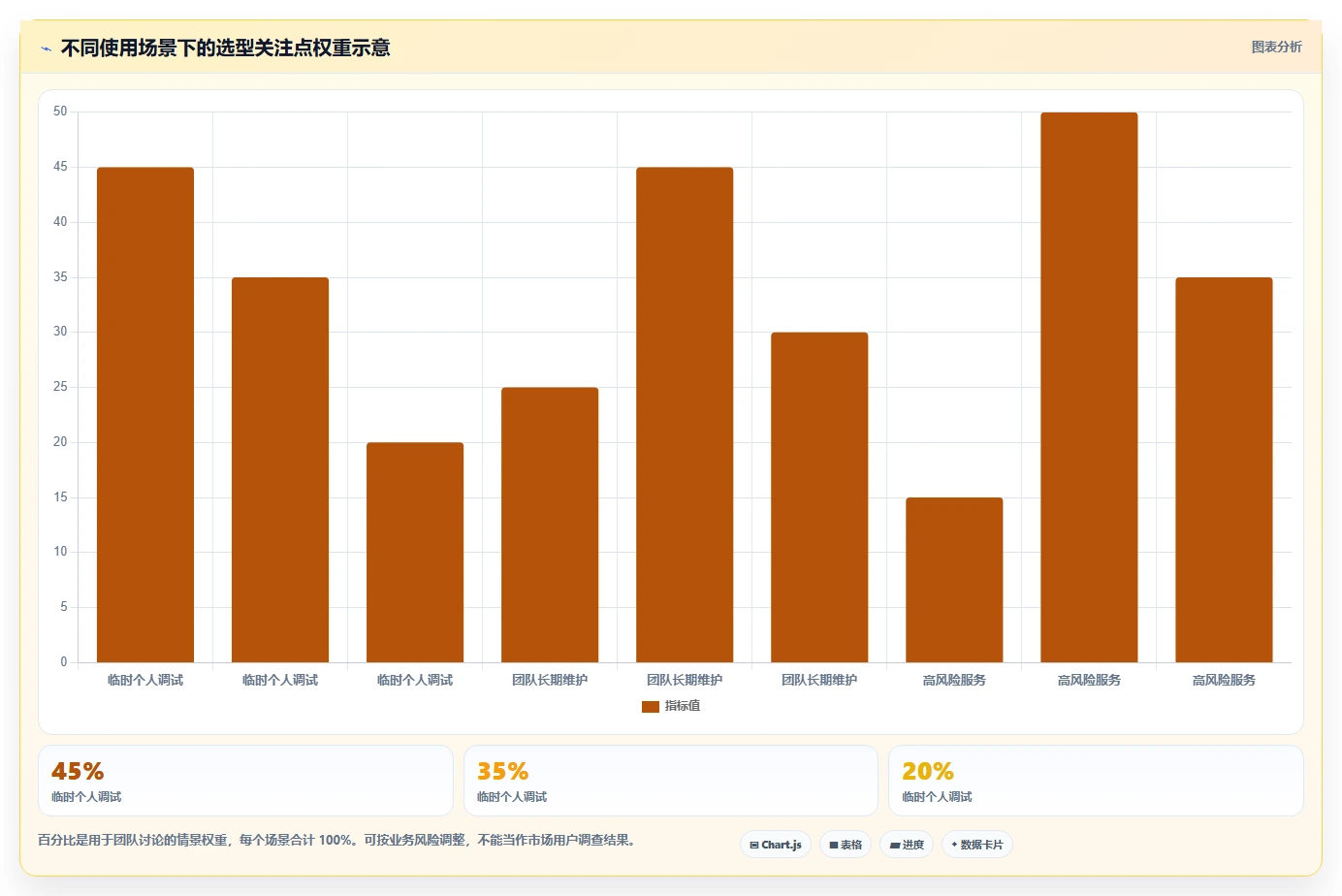Click the 临时个人调试 bar valued 20
This screenshot has height=896, width=1342.
[415, 553]
